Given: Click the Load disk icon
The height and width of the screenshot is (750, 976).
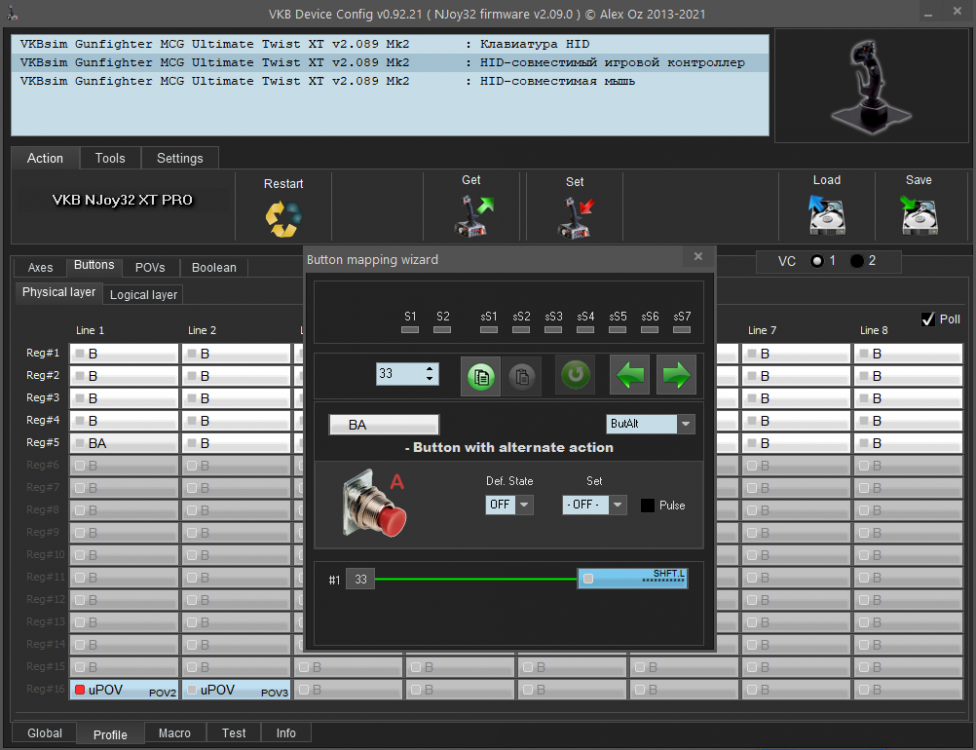Looking at the screenshot, I should click(826, 214).
